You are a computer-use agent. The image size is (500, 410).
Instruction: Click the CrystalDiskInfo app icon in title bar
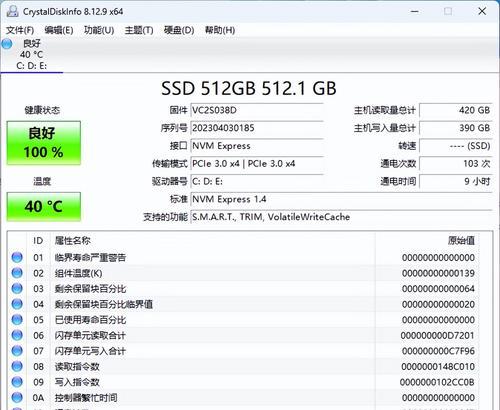12,11
